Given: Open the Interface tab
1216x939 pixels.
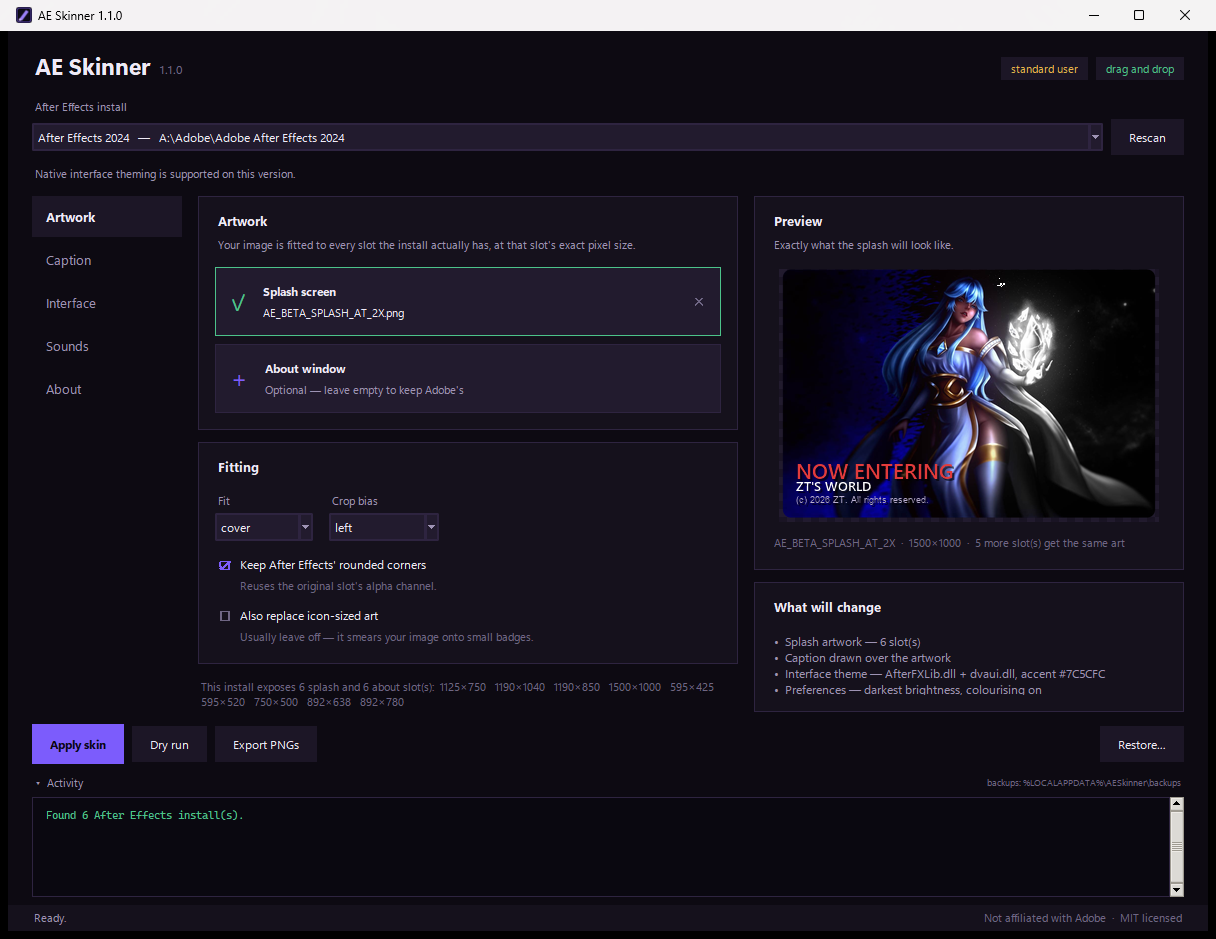Looking at the screenshot, I should (x=107, y=303).
